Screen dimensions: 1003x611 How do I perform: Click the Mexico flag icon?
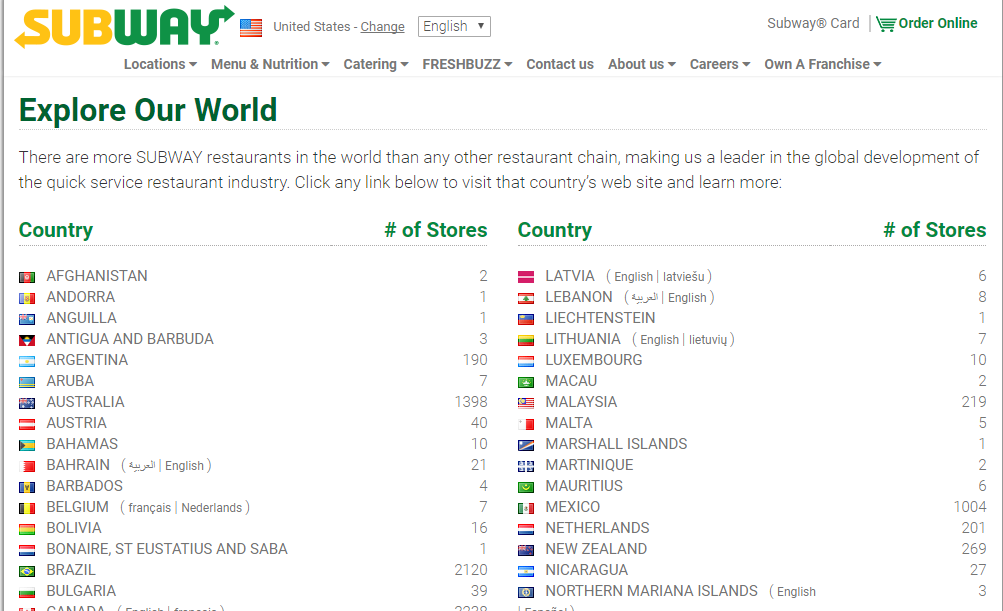tap(526, 509)
